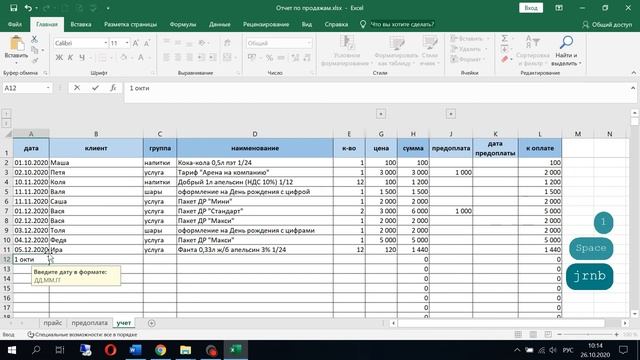Click the lightbulb Tell me icon
Image resolution: width=640 pixels, height=360 pixels.
363,24
